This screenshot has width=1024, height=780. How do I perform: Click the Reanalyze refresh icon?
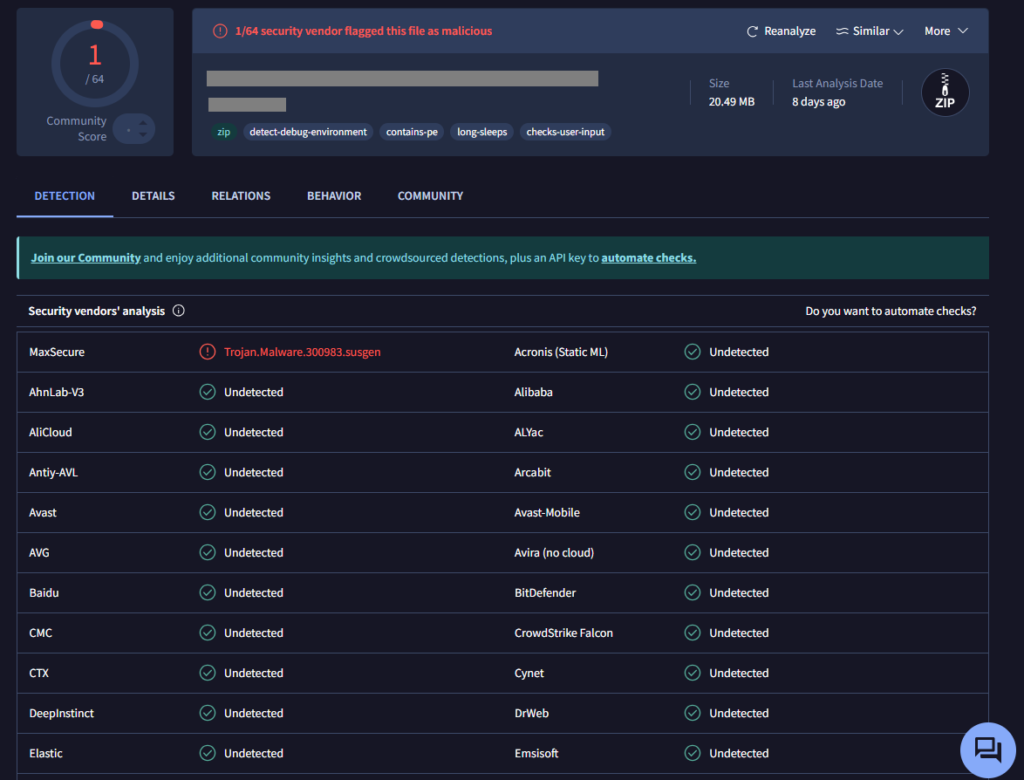pos(752,32)
